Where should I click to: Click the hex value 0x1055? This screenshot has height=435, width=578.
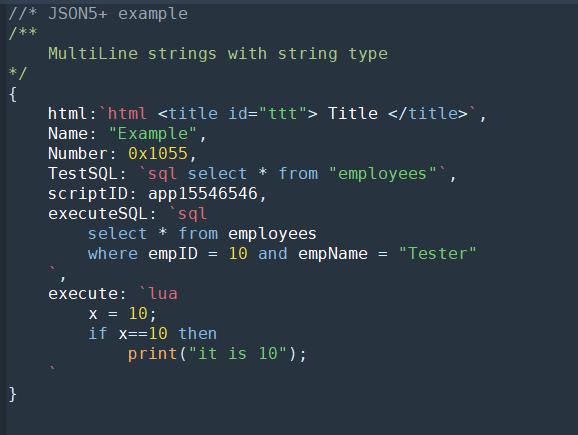pyautogui.click(x=158, y=153)
